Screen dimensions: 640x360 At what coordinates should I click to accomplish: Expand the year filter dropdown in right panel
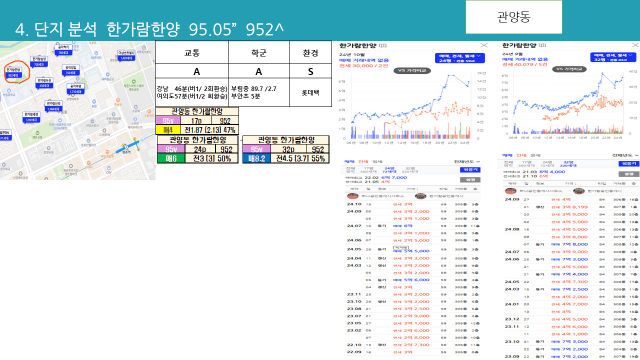pyautogui.click(x=625, y=156)
